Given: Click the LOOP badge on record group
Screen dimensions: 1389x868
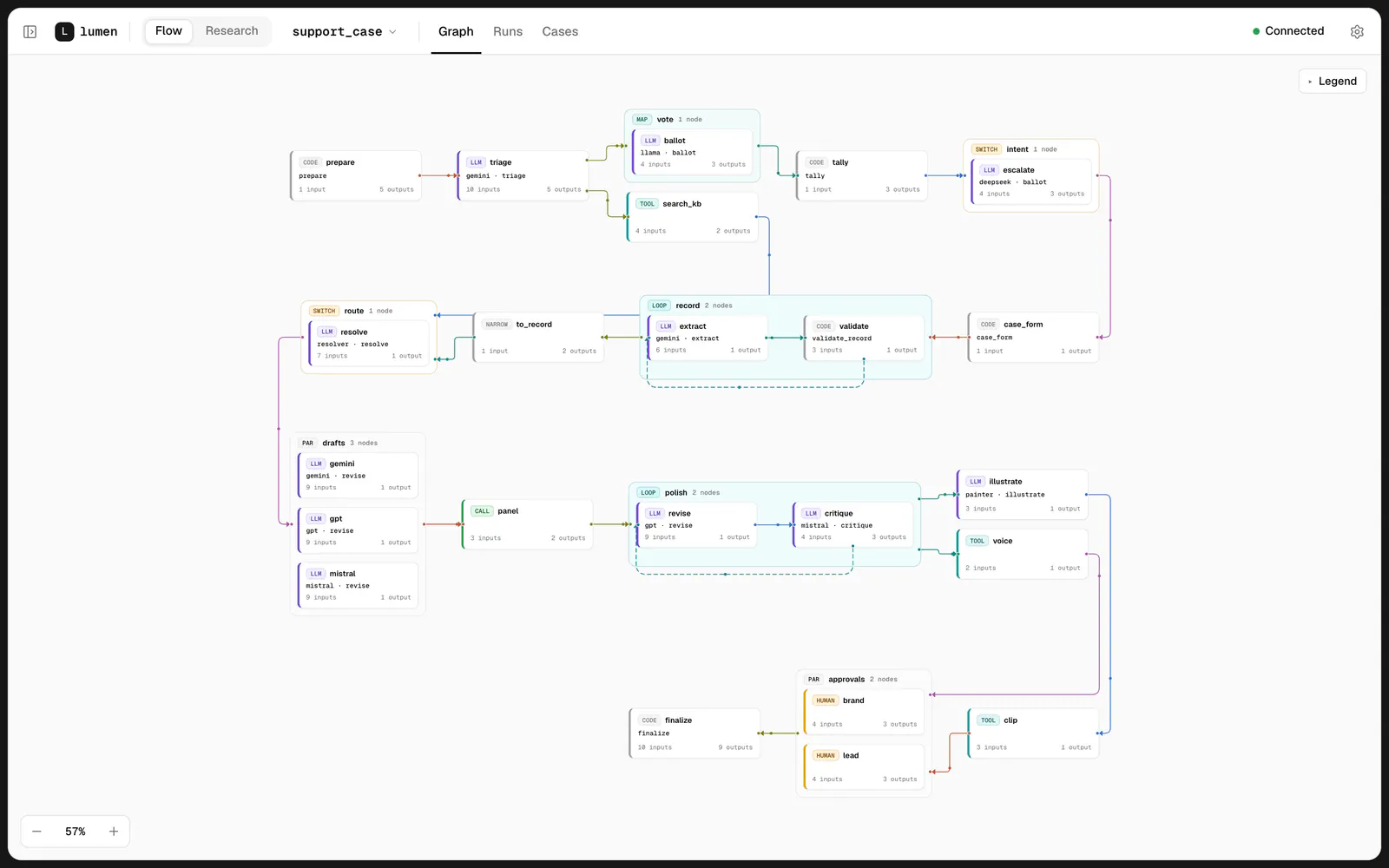Looking at the screenshot, I should (660, 306).
